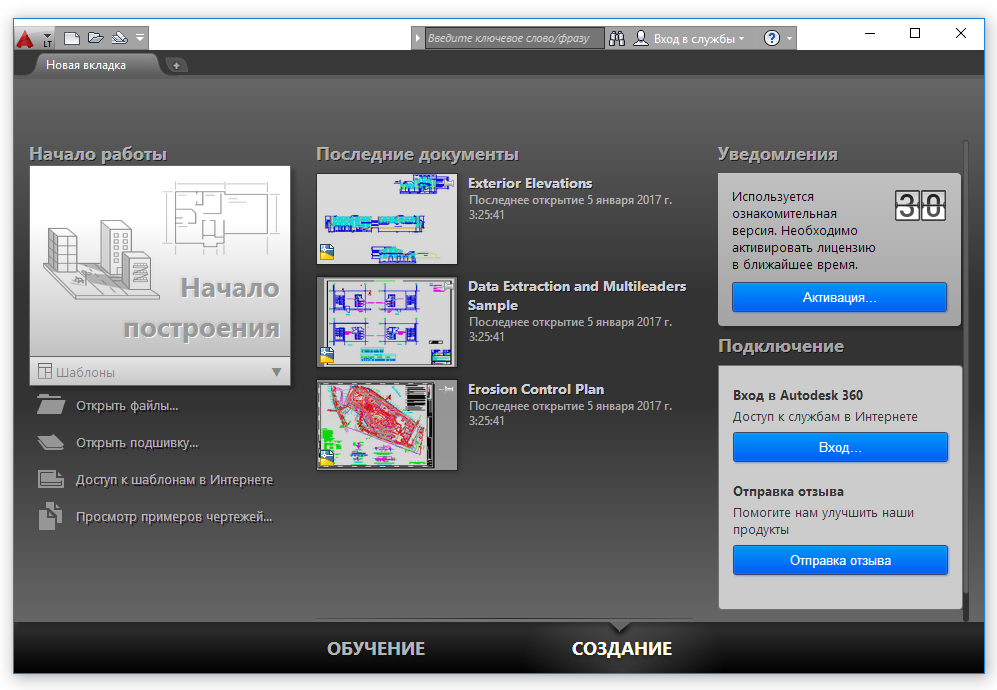Open the Erosion Control Plan thumbnail
Viewport: 997px width, 690px height.
click(x=387, y=425)
